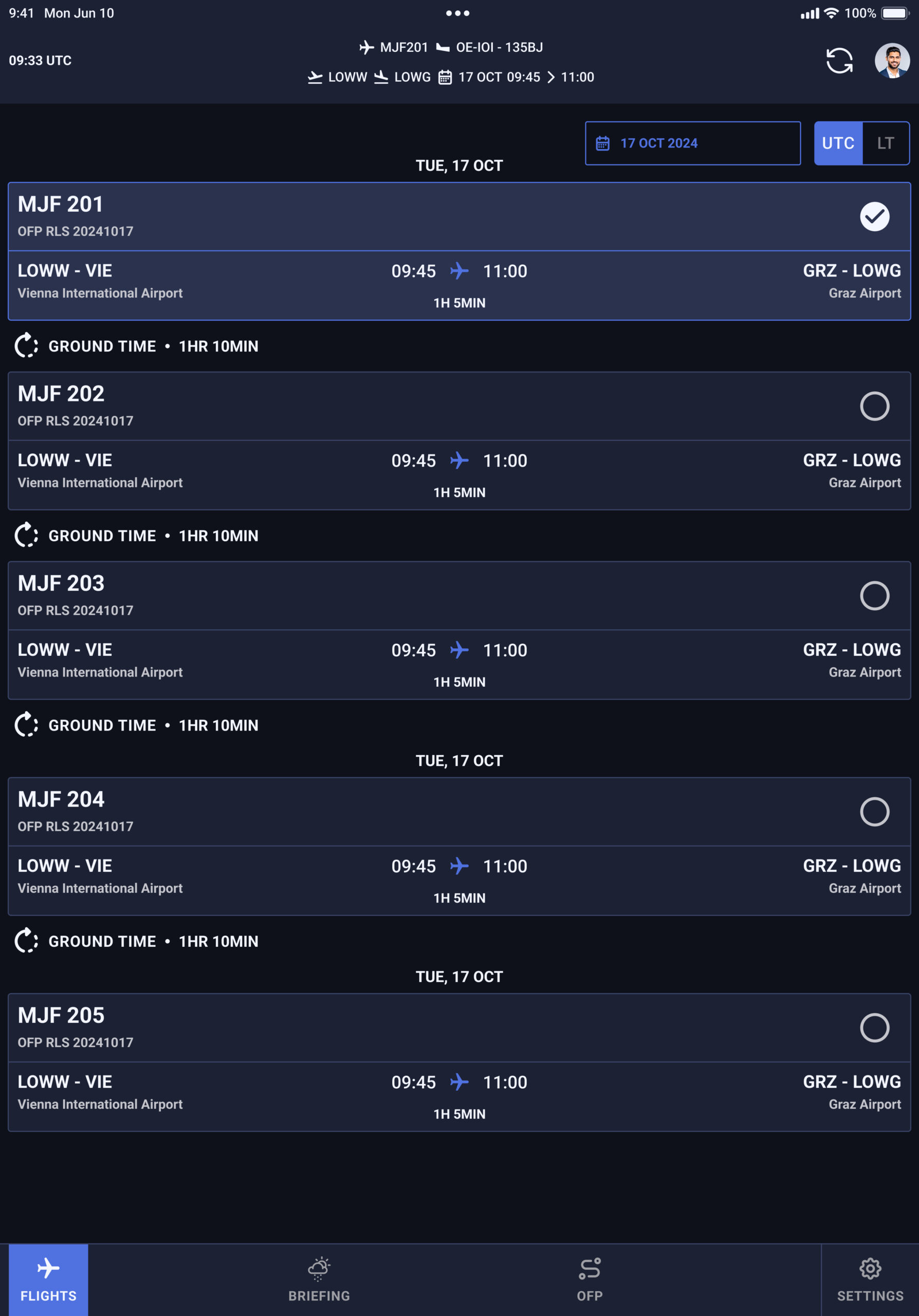
Task: Open the Flights tab
Action: coord(49,1280)
